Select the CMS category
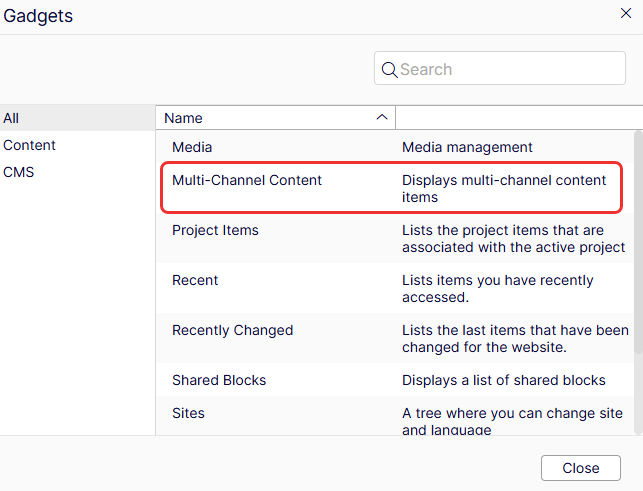 [78, 172]
